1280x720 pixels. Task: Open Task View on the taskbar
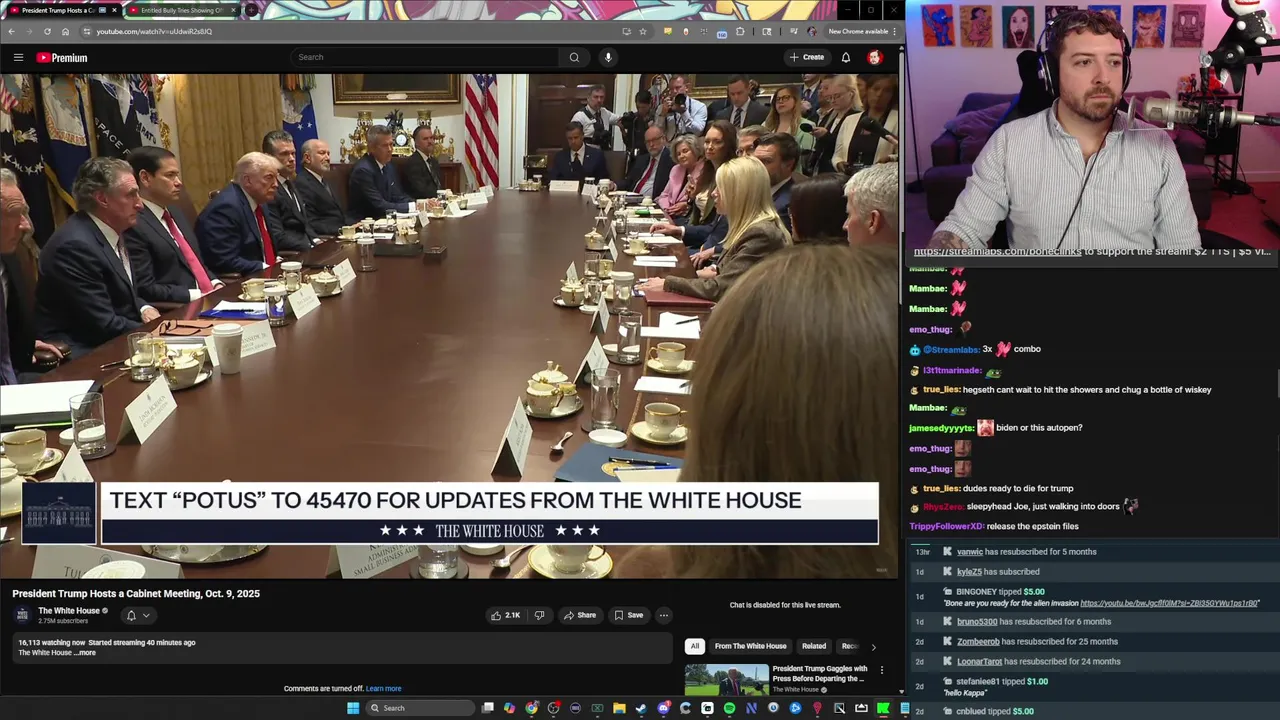[488, 708]
